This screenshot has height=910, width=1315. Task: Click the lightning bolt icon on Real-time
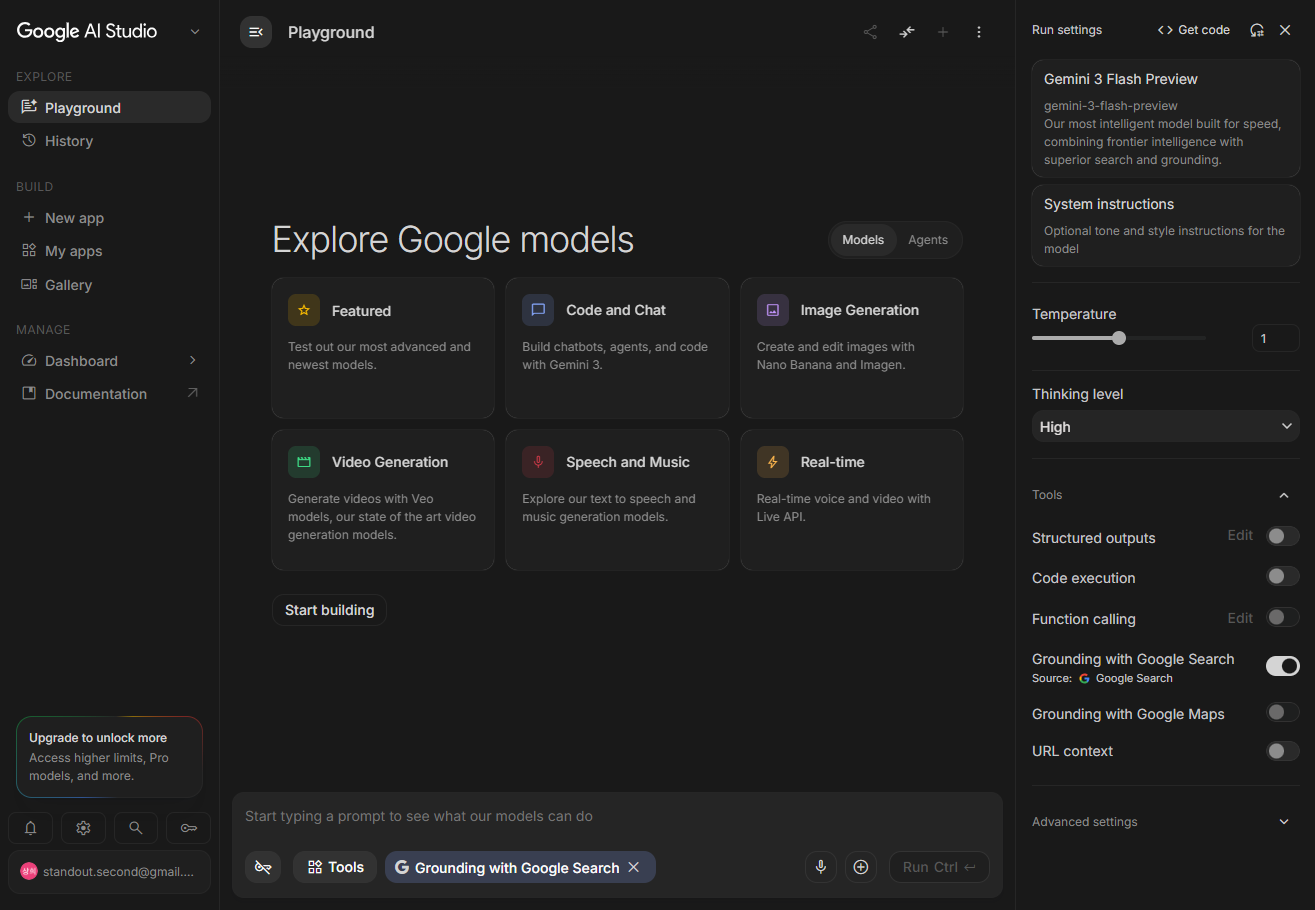(x=773, y=462)
